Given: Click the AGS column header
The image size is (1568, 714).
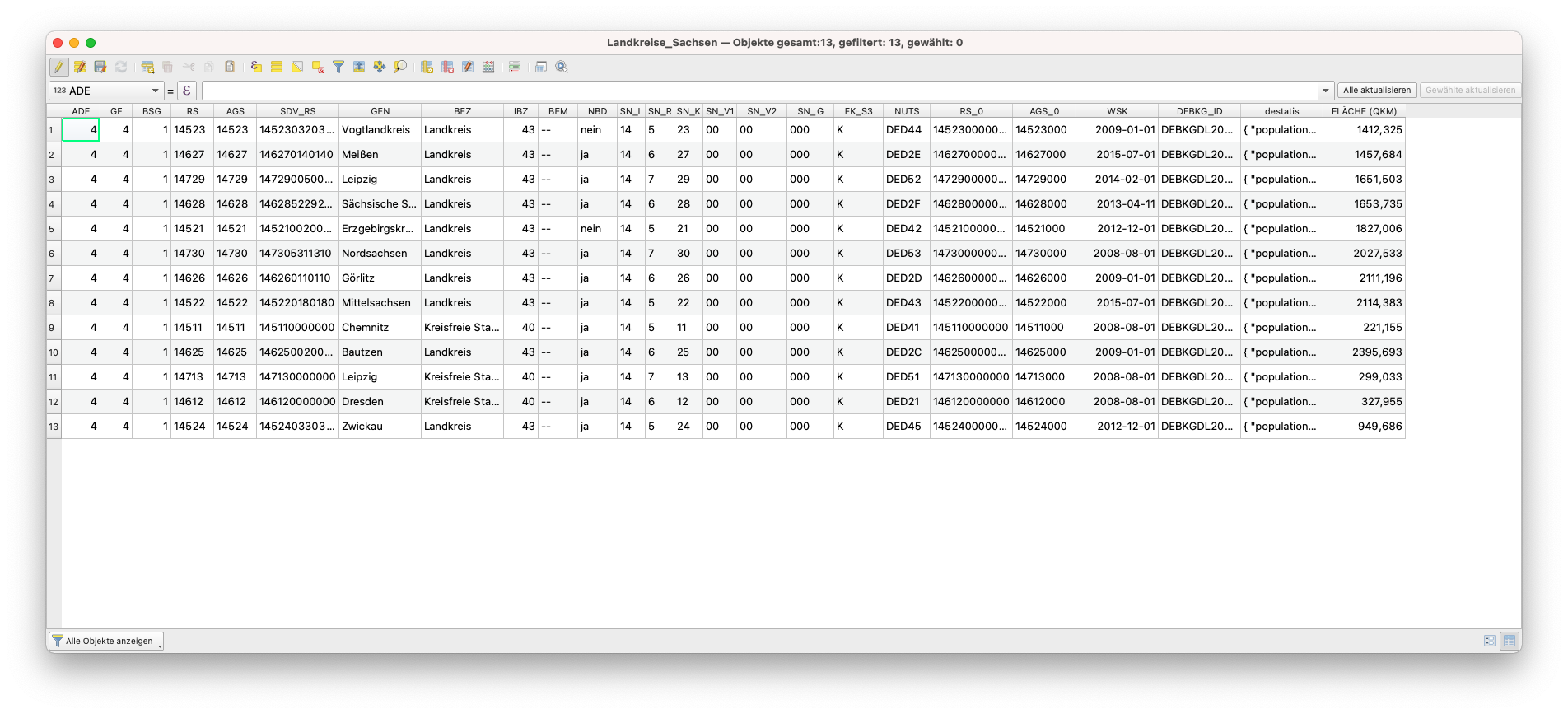Looking at the screenshot, I should pyautogui.click(x=235, y=111).
